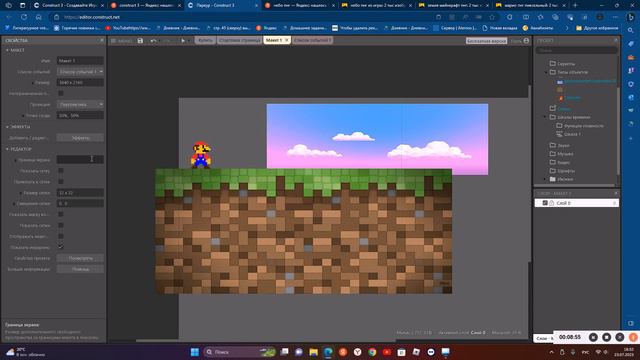This screenshot has height=360, width=640.
Task: Open the Видео folder
Action: [x=560, y=162]
